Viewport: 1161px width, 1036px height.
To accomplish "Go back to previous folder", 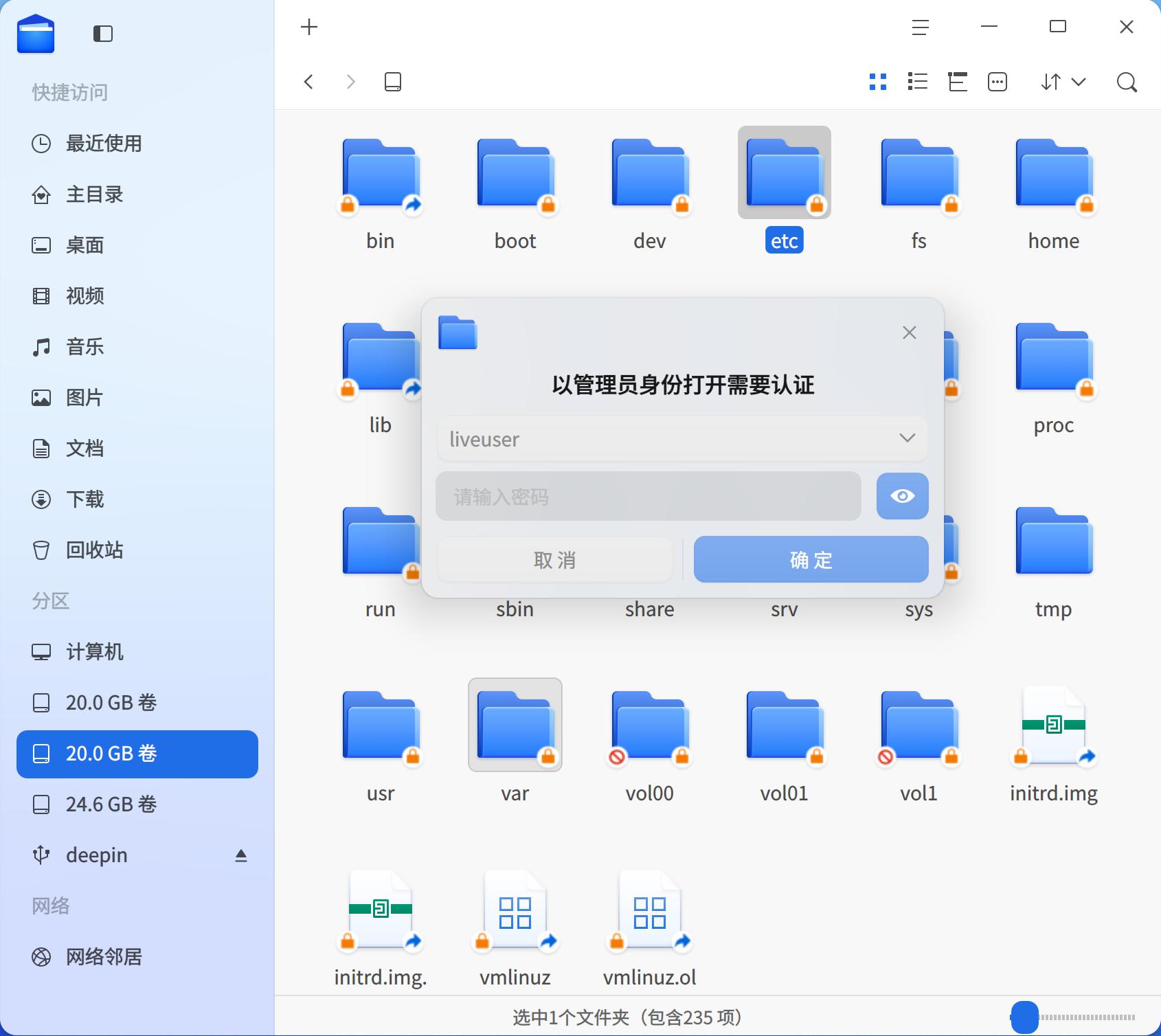I will (309, 82).
